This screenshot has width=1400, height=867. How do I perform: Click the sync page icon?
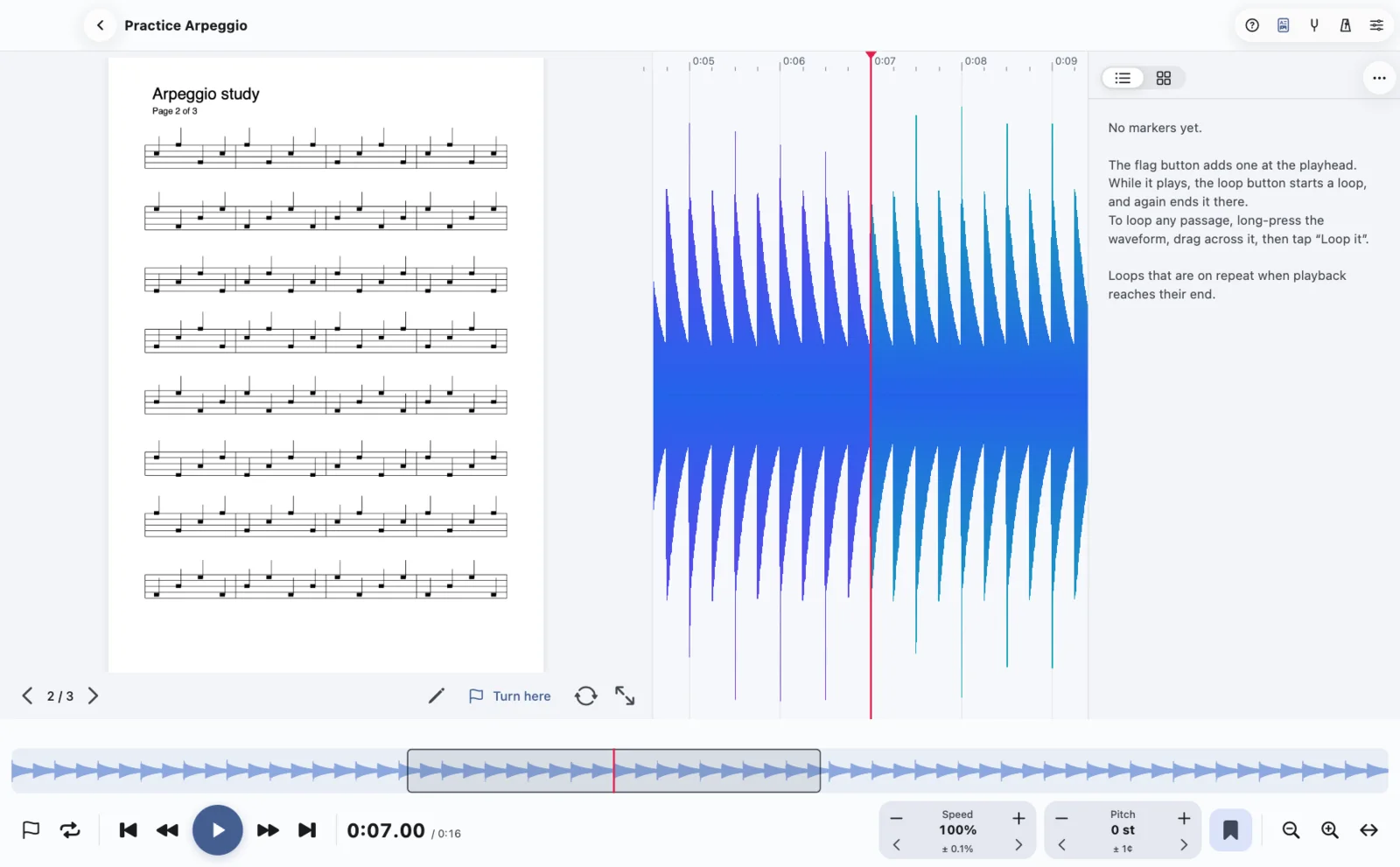pos(585,696)
